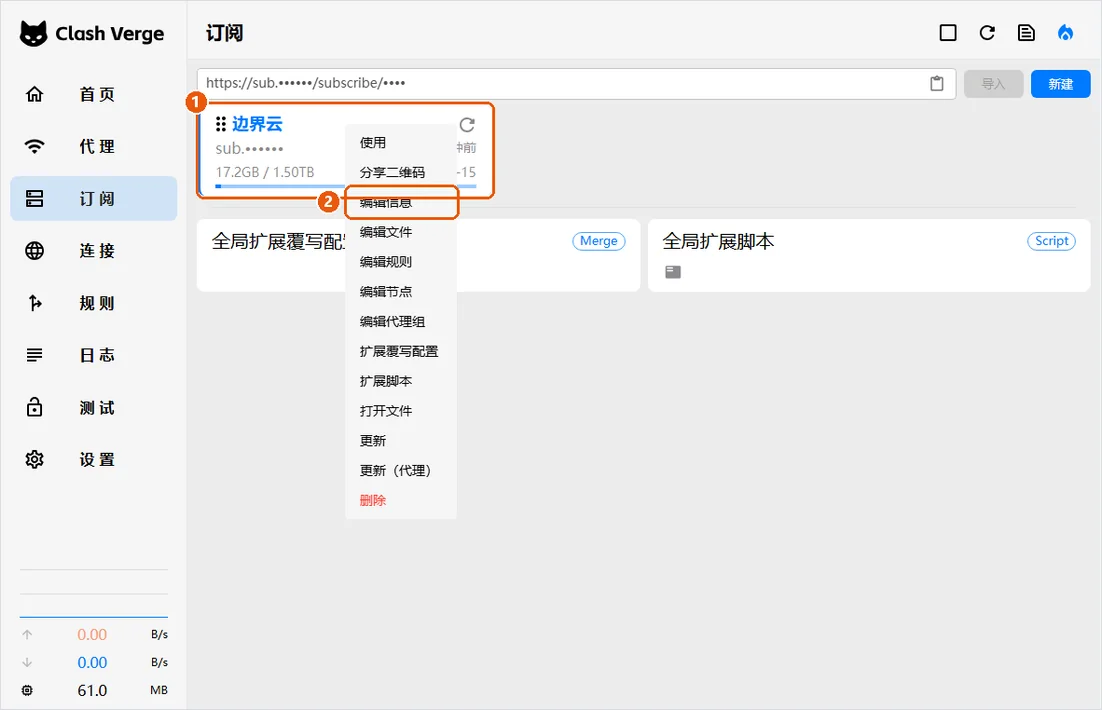Choose 编辑代理组 from context menu
This screenshot has height=710, width=1102.
pos(401,321)
